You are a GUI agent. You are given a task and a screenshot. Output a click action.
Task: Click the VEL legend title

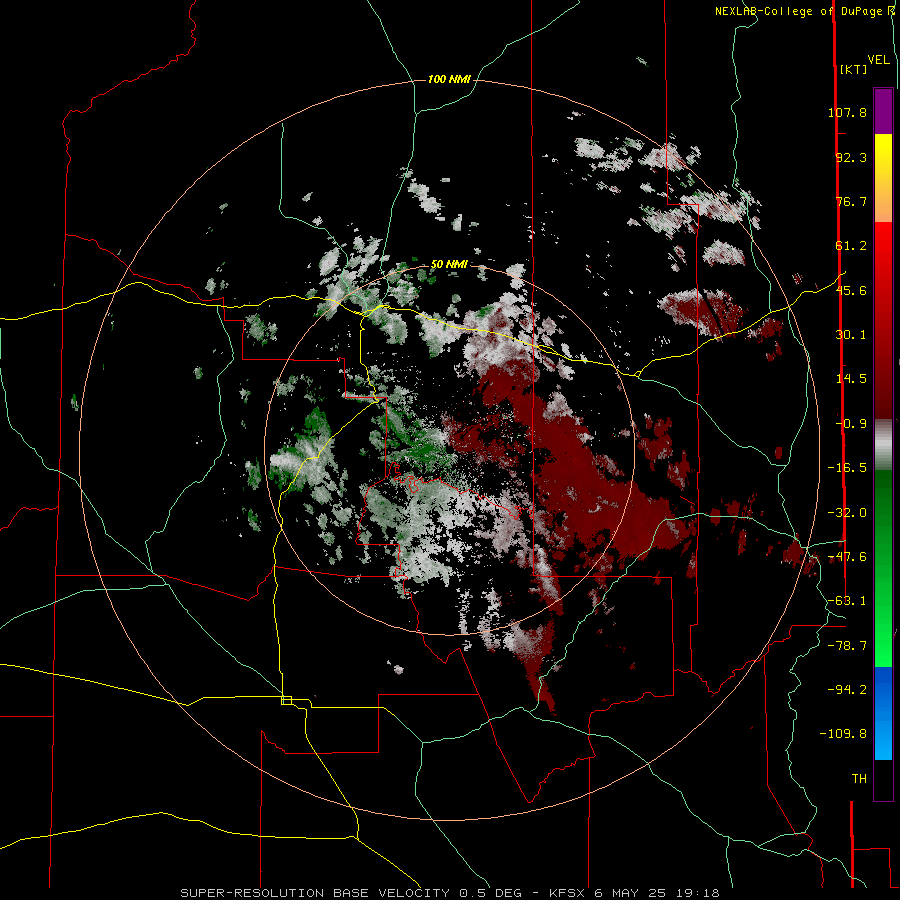point(879,60)
